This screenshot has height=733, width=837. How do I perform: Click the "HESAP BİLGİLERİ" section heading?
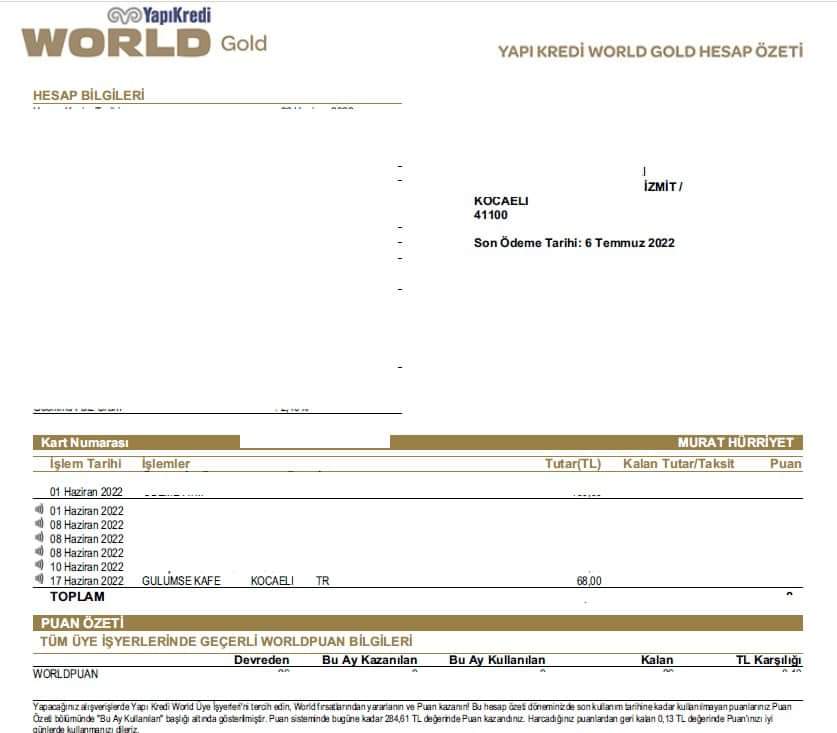(89, 96)
